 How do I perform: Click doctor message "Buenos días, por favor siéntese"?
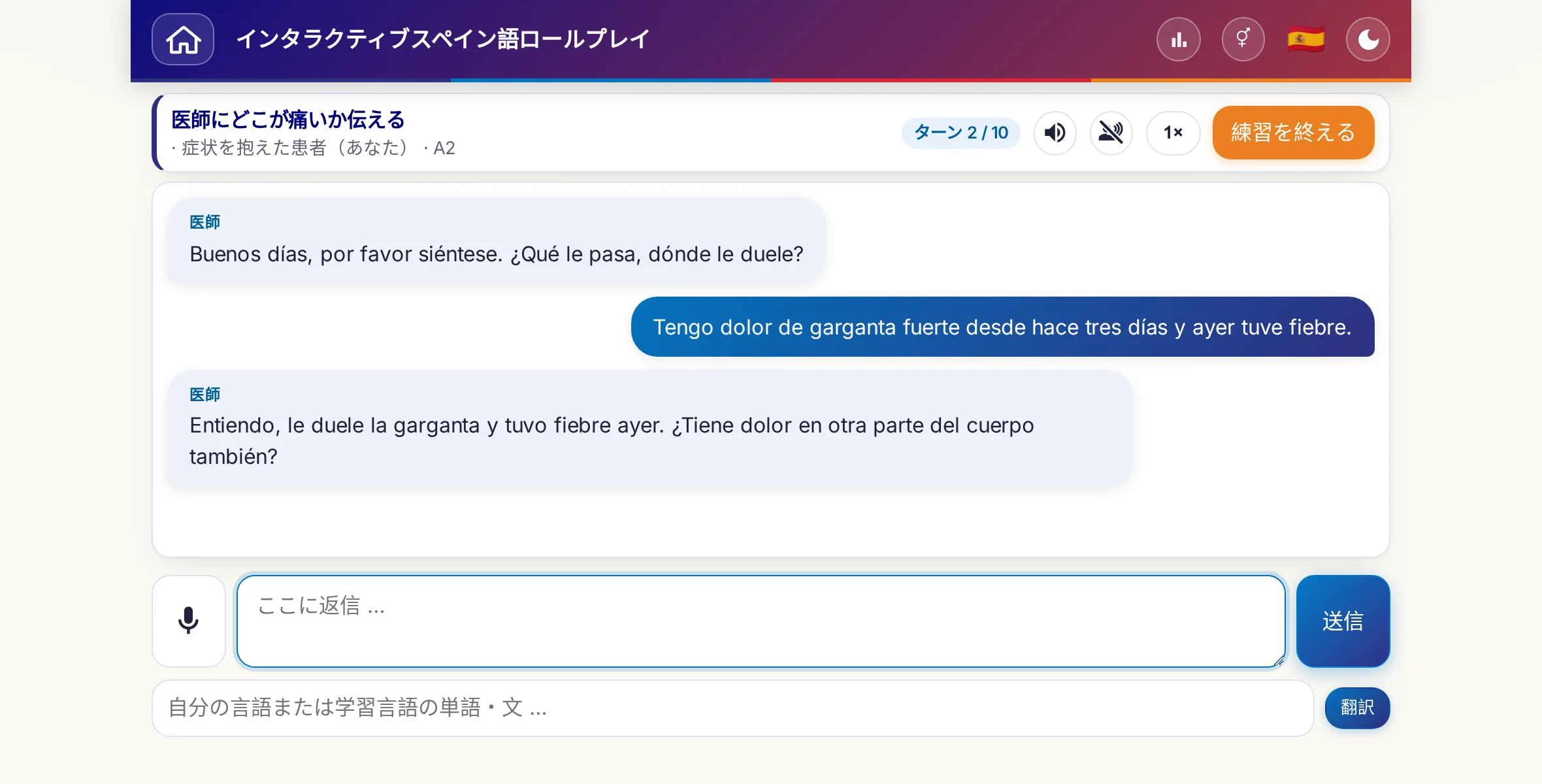pos(496,241)
